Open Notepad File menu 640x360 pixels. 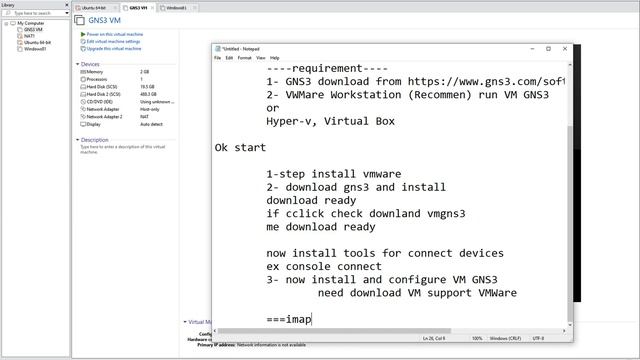pyautogui.click(x=218, y=58)
